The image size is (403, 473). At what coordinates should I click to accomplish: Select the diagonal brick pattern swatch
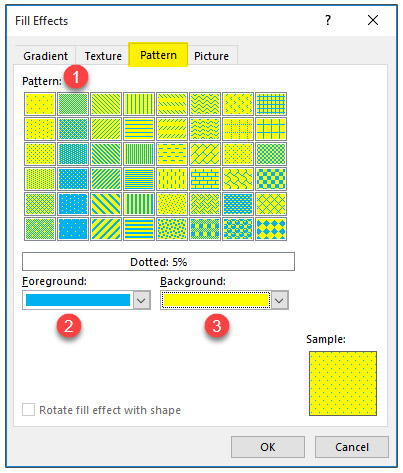click(205, 154)
